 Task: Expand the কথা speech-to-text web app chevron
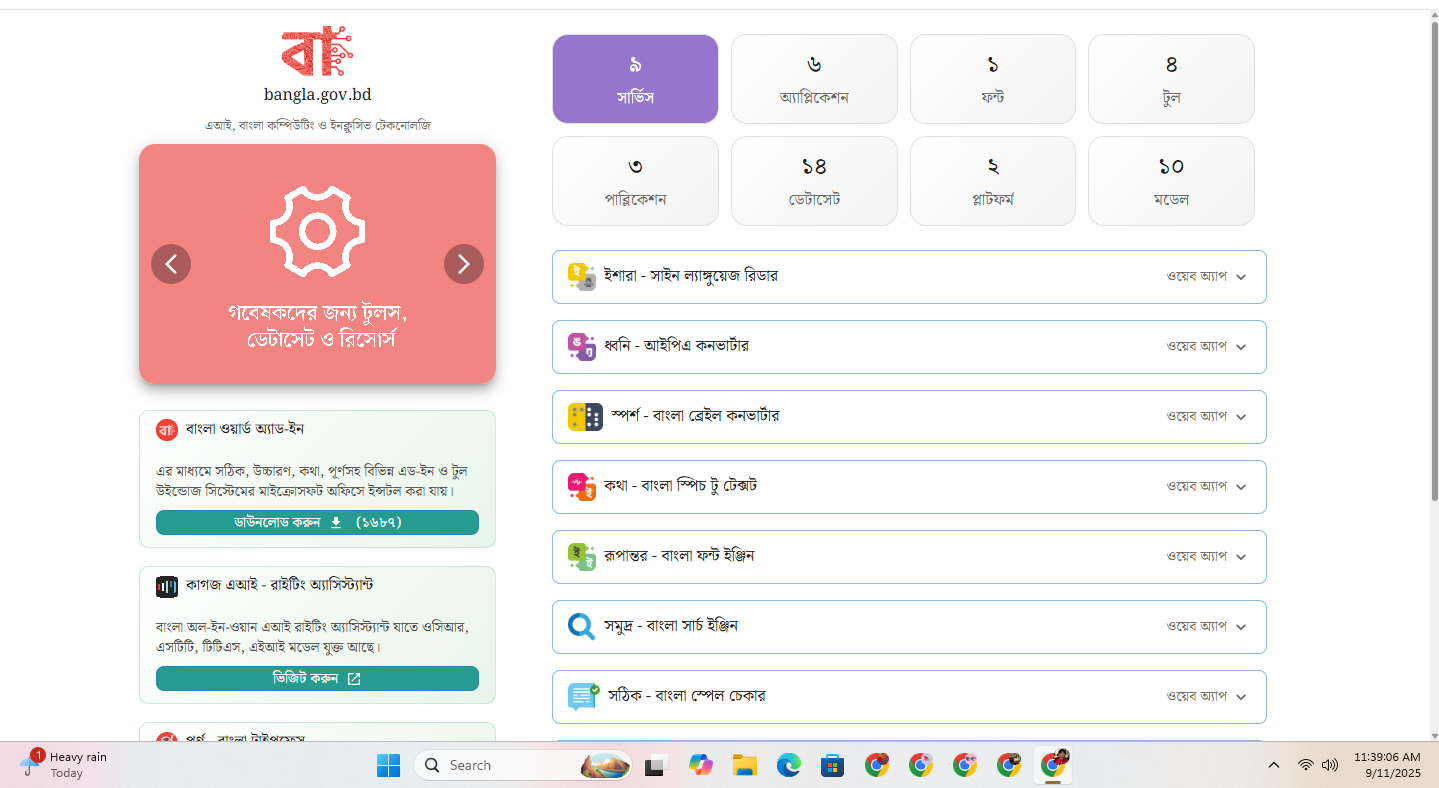coord(1241,487)
